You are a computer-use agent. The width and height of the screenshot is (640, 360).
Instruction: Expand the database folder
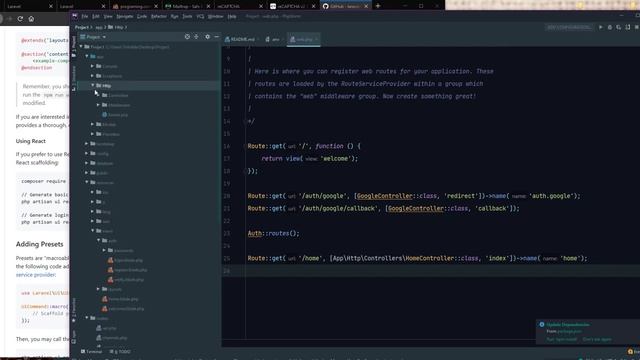coord(87,163)
